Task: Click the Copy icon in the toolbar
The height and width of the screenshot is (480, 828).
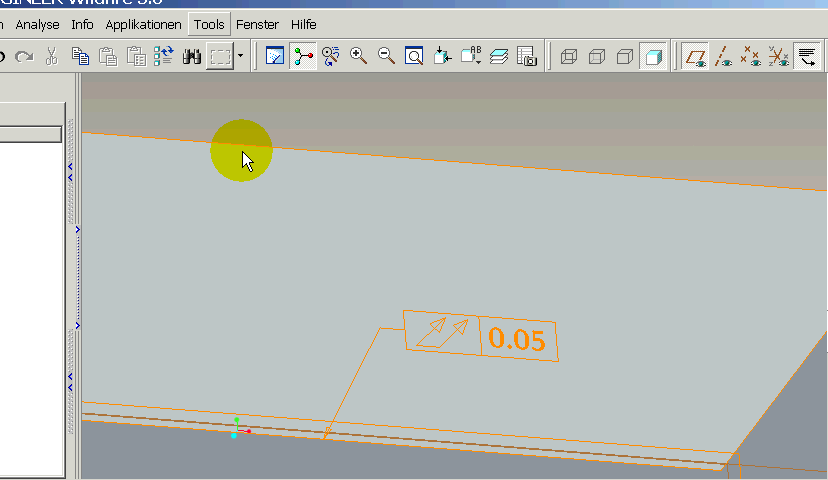Action: pyautogui.click(x=80, y=57)
